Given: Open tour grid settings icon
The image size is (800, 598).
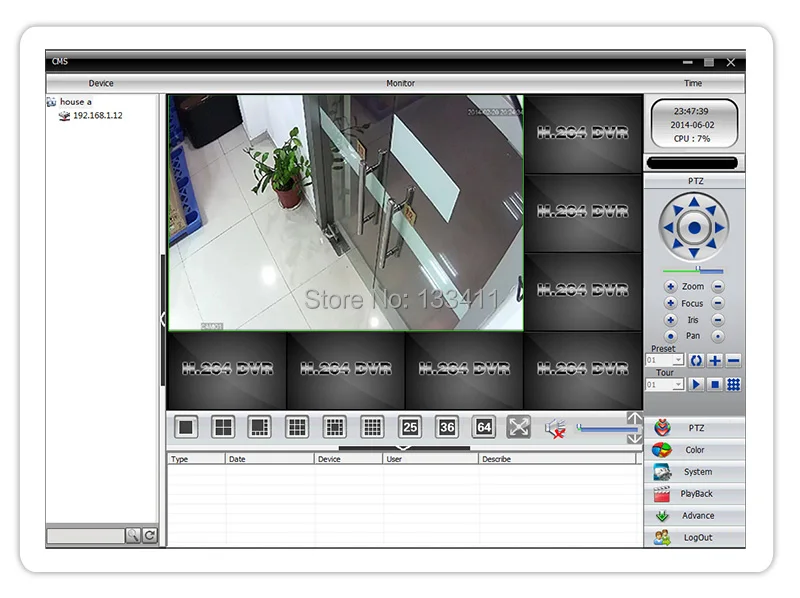Looking at the screenshot, I should click(x=734, y=384).
